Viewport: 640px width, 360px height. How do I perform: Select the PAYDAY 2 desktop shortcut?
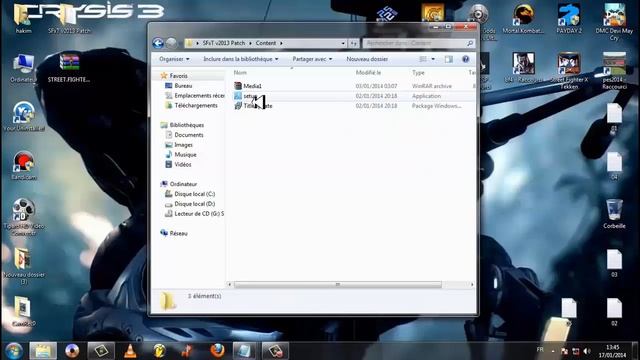tap(569, 18)
